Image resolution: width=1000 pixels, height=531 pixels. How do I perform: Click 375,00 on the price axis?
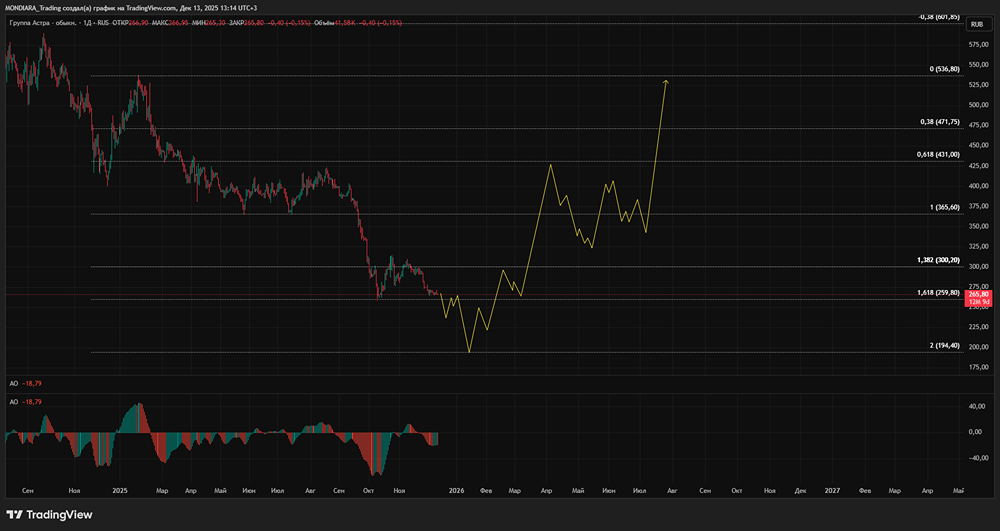click(978, 206)
